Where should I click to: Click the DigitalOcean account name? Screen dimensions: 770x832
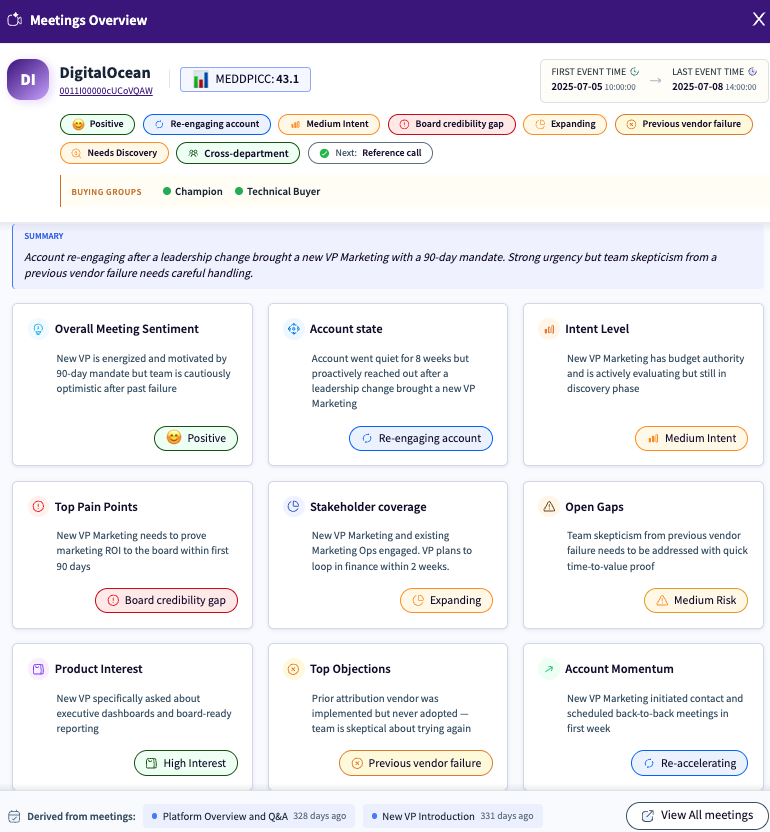pyautogui.click(x=105, y=73)
